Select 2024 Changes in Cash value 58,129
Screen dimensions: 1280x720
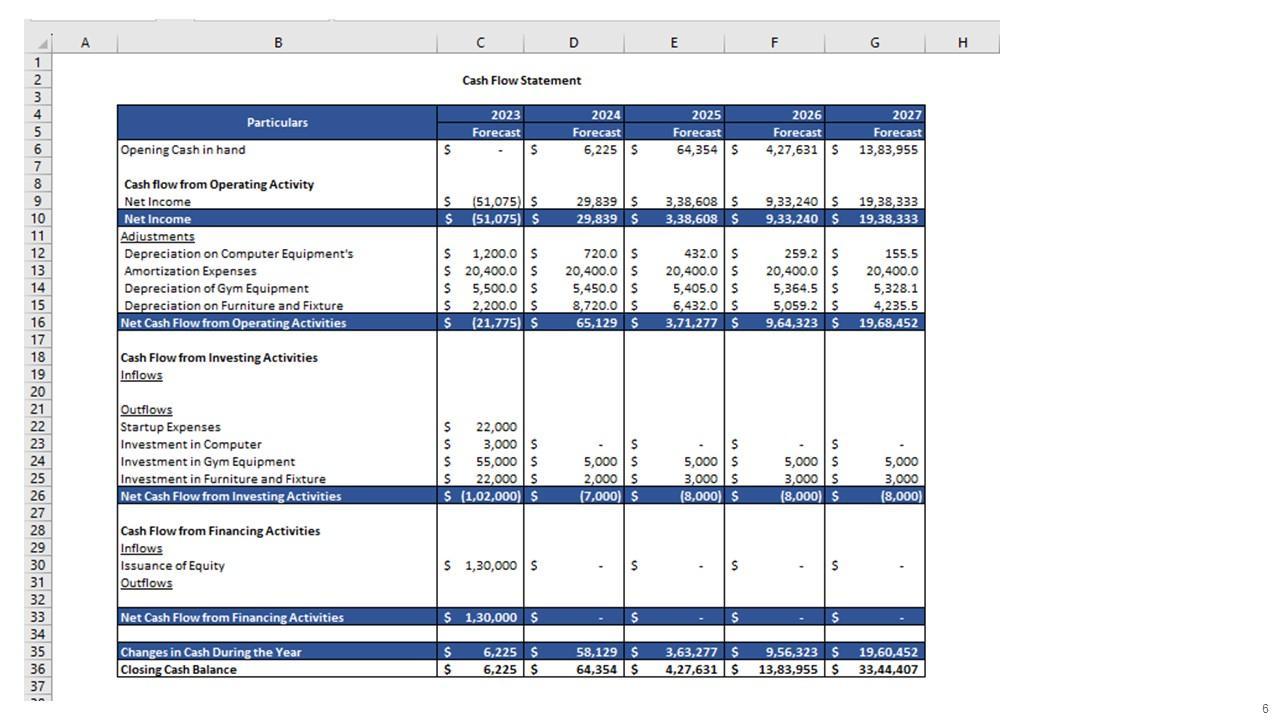tap(596, 652)
